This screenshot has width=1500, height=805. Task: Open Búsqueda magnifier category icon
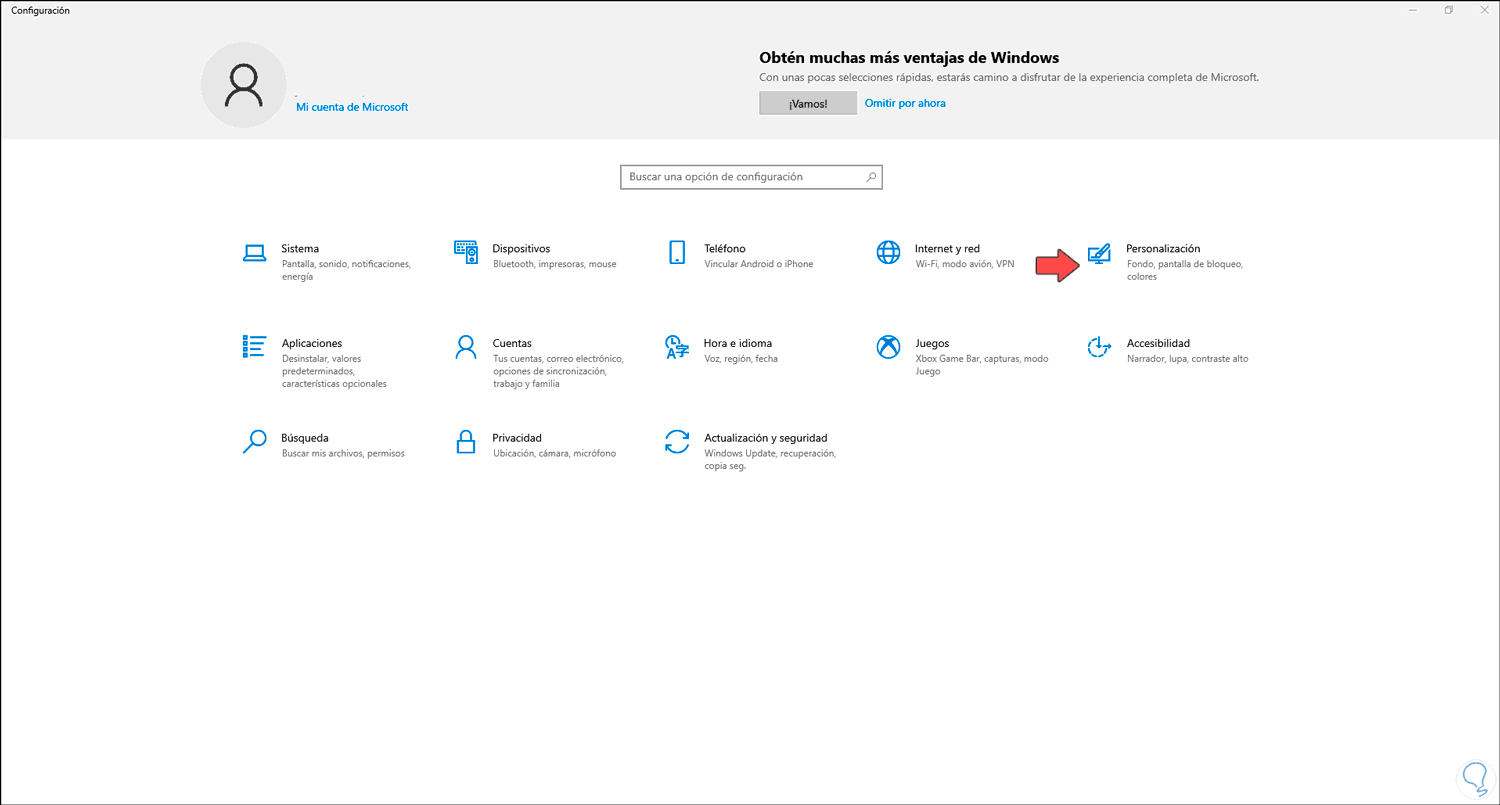coord(255,442)
